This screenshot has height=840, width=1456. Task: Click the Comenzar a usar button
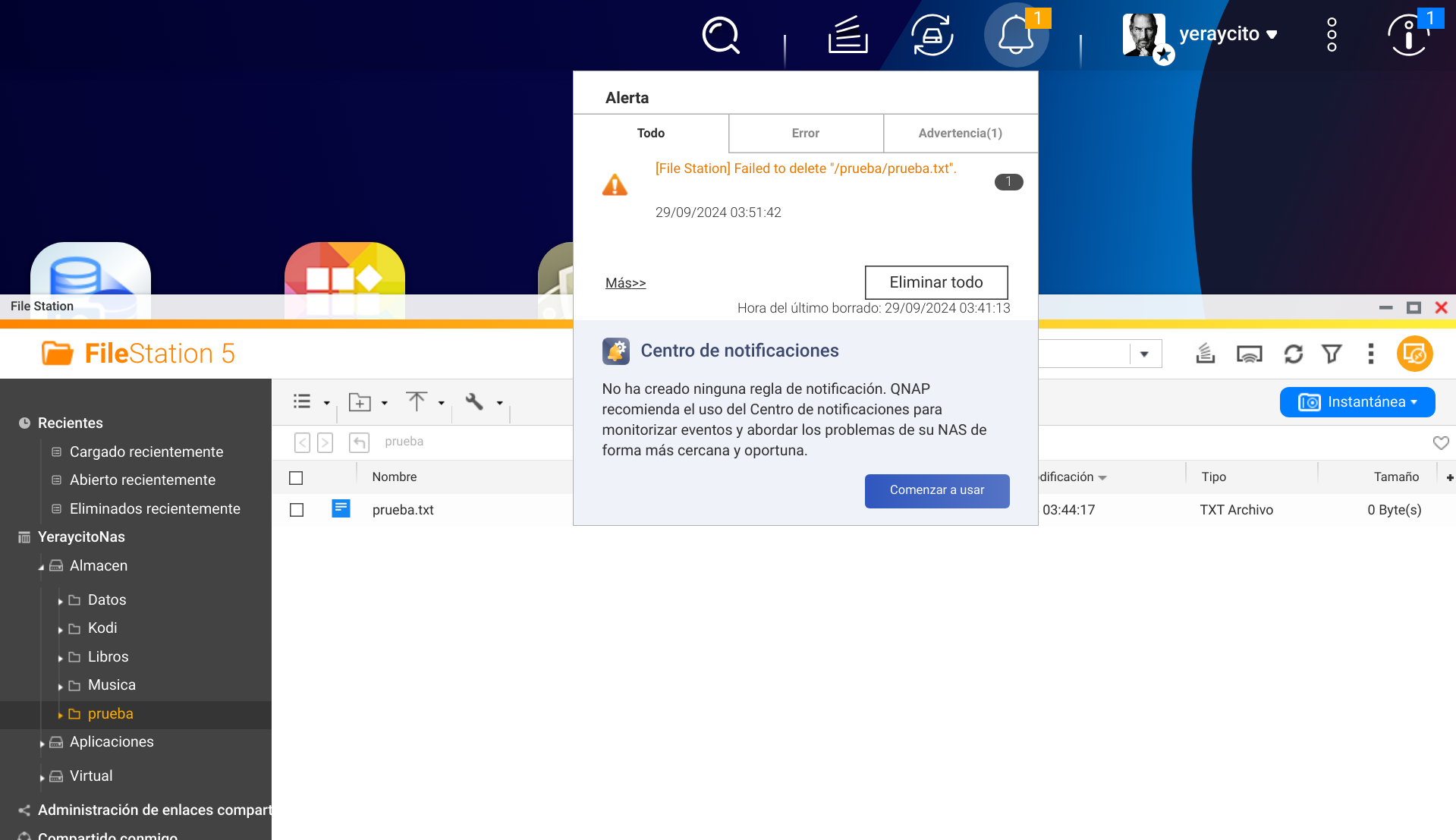tap(936, 490)
